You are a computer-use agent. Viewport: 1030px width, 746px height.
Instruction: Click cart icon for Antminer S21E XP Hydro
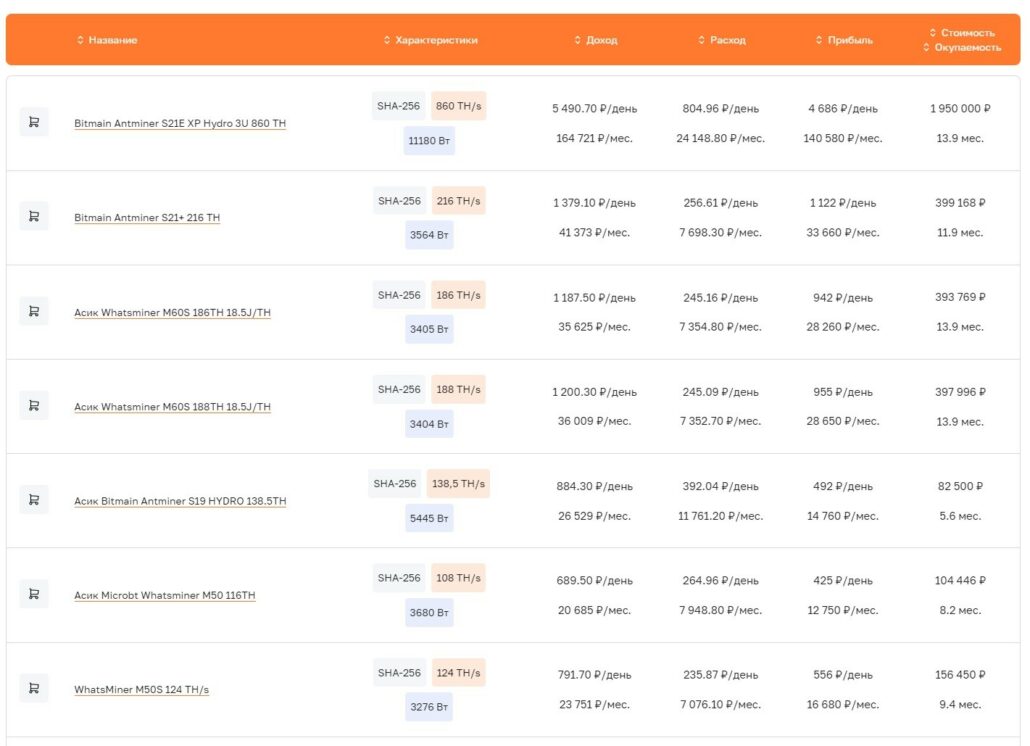pyautogui.click(x=34, y=122)
